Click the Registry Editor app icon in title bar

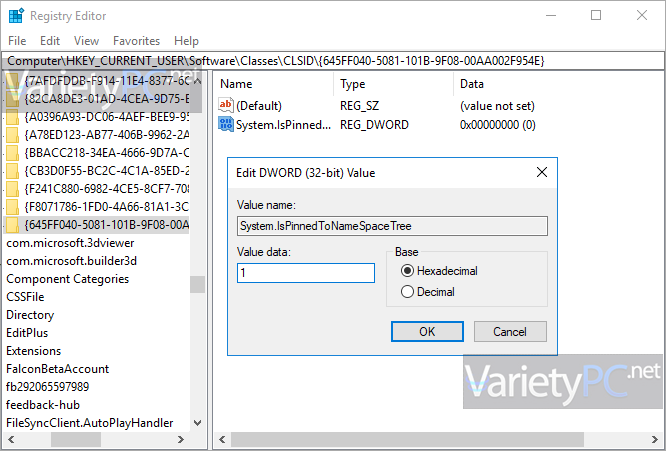tap(16, 16)
